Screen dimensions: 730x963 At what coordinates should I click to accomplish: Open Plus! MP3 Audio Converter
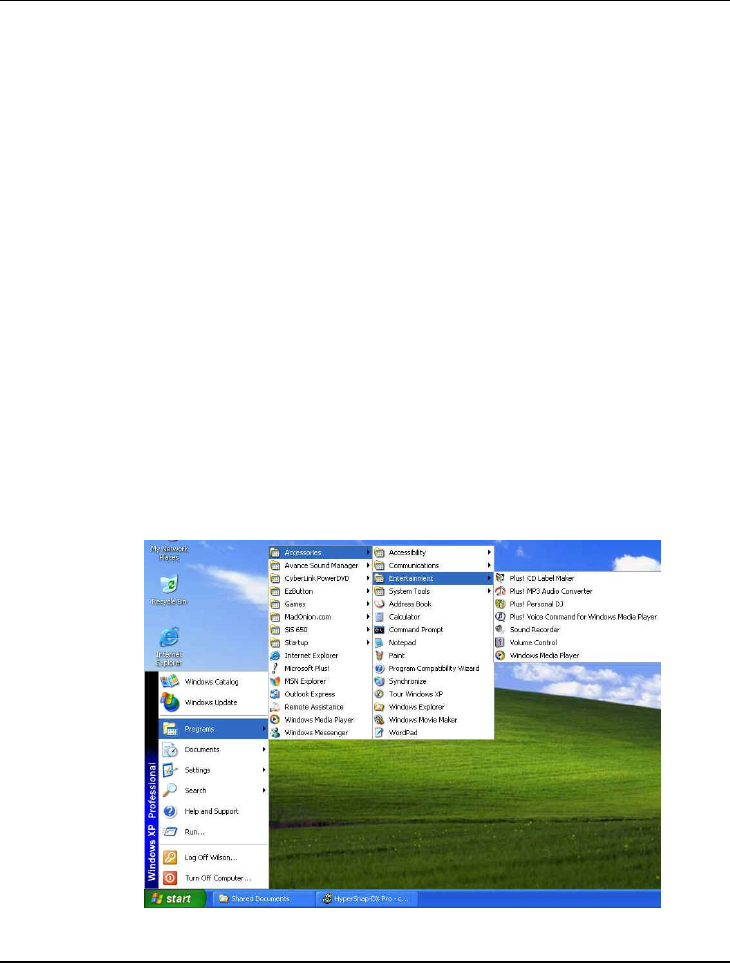(x=577, y=591)
